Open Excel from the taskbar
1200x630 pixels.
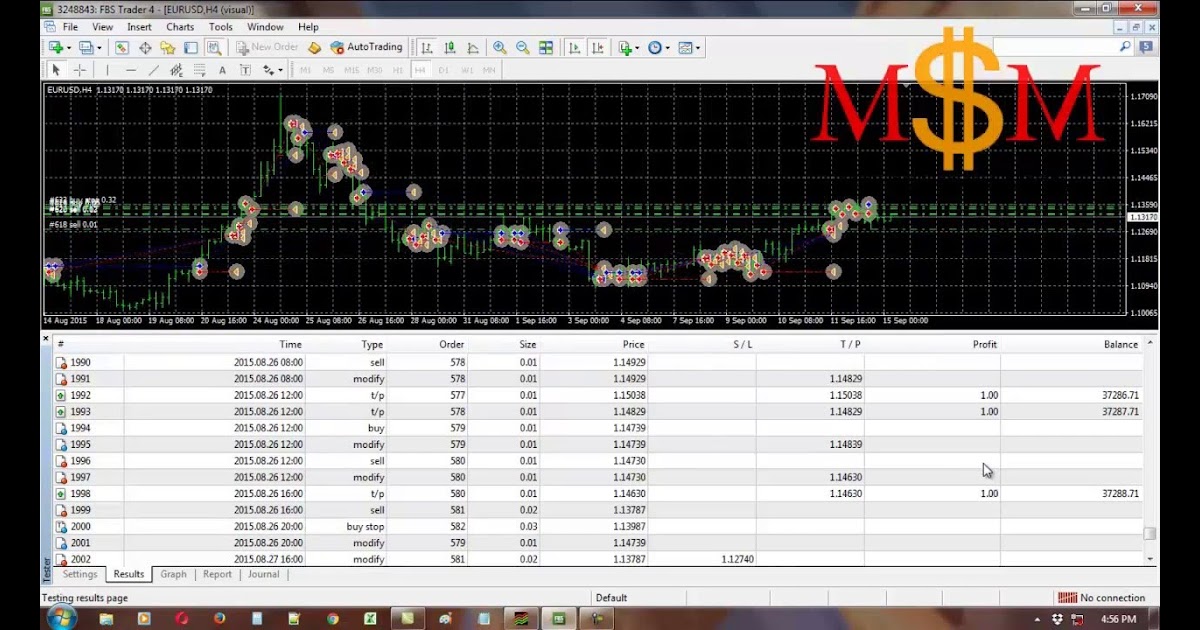370,619
